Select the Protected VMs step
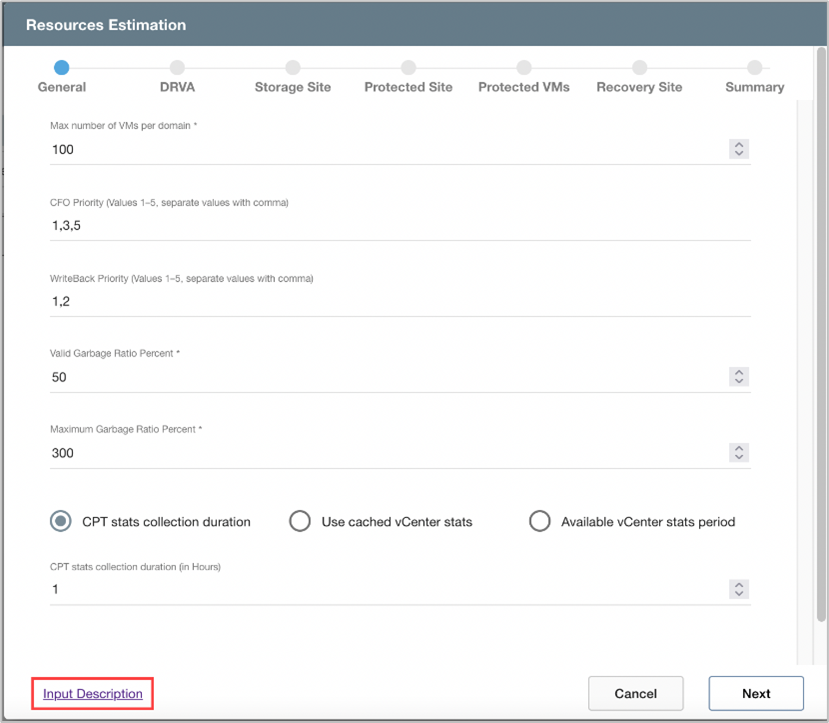Viewport: 829px width, 723px height. 523,68
